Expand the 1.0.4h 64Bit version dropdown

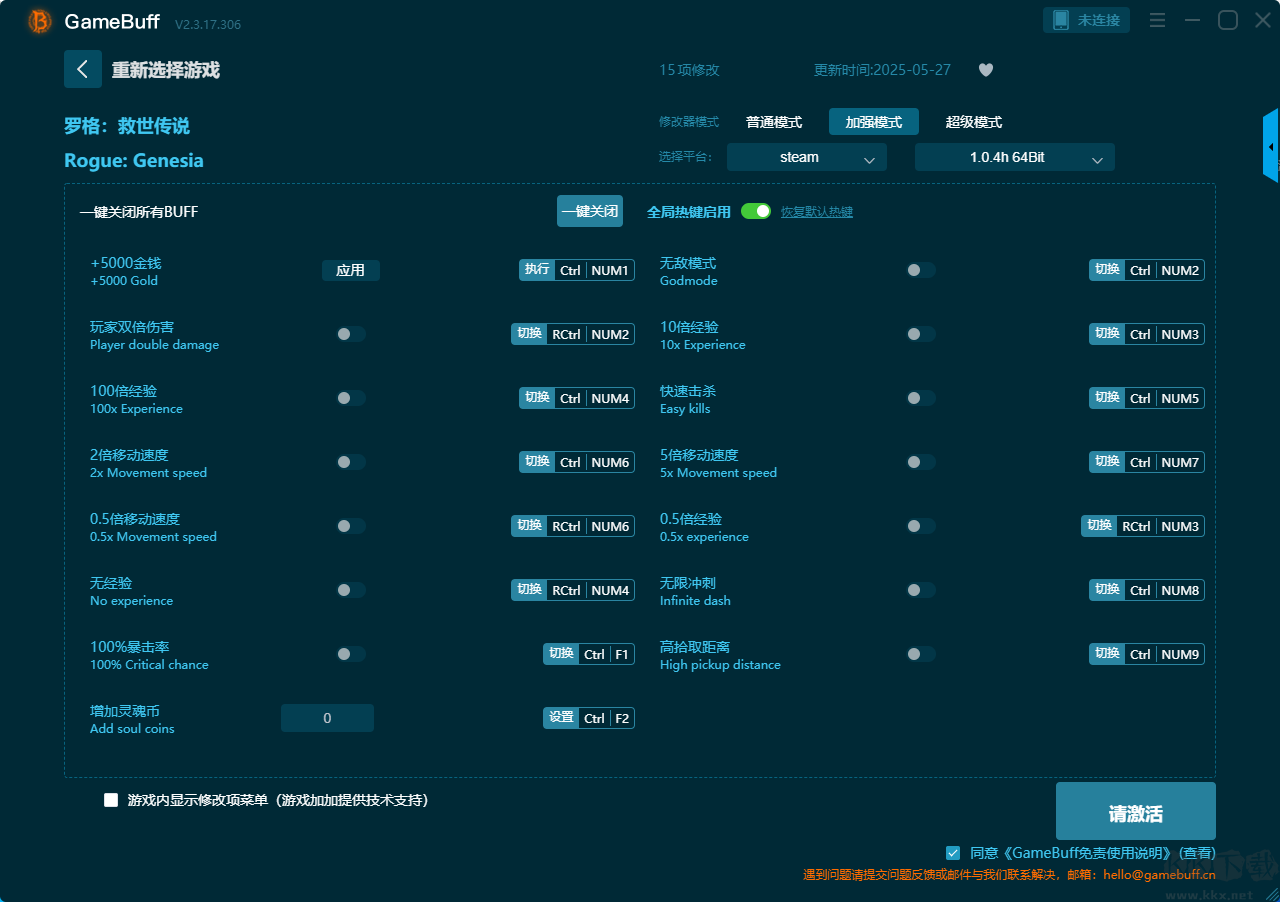click(x=1014, y=158)
